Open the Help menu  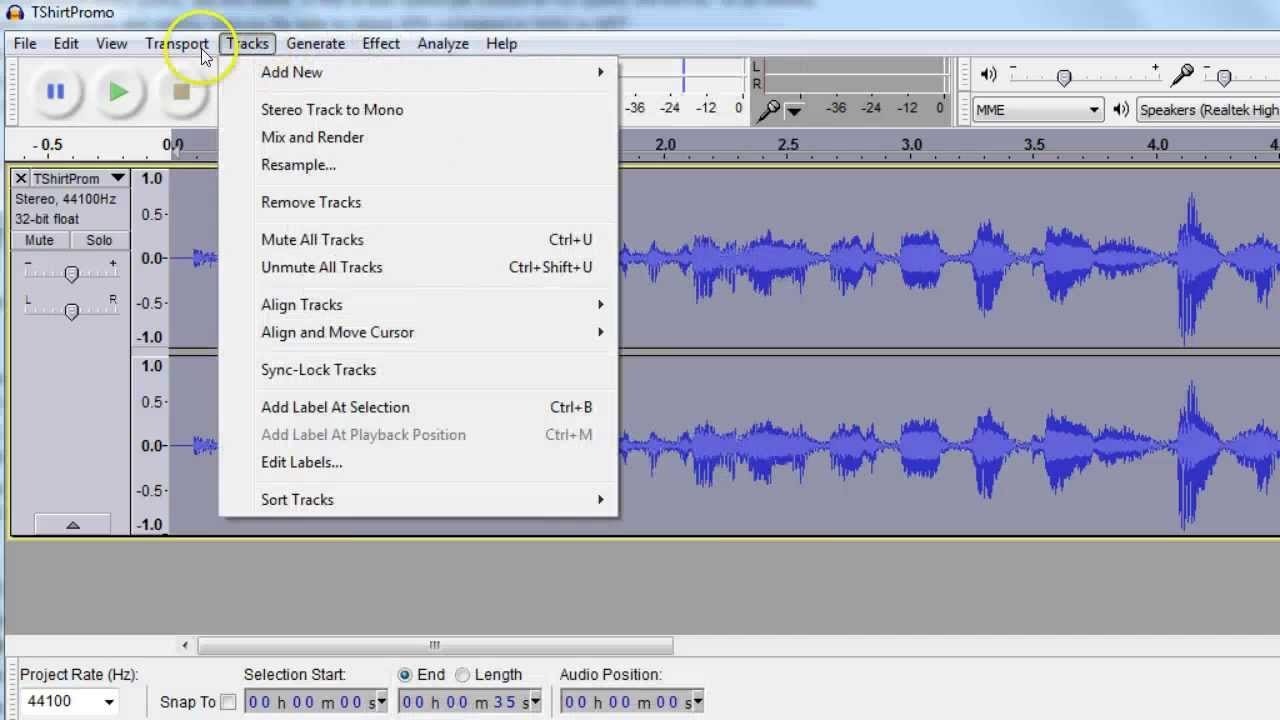(502, 44)
